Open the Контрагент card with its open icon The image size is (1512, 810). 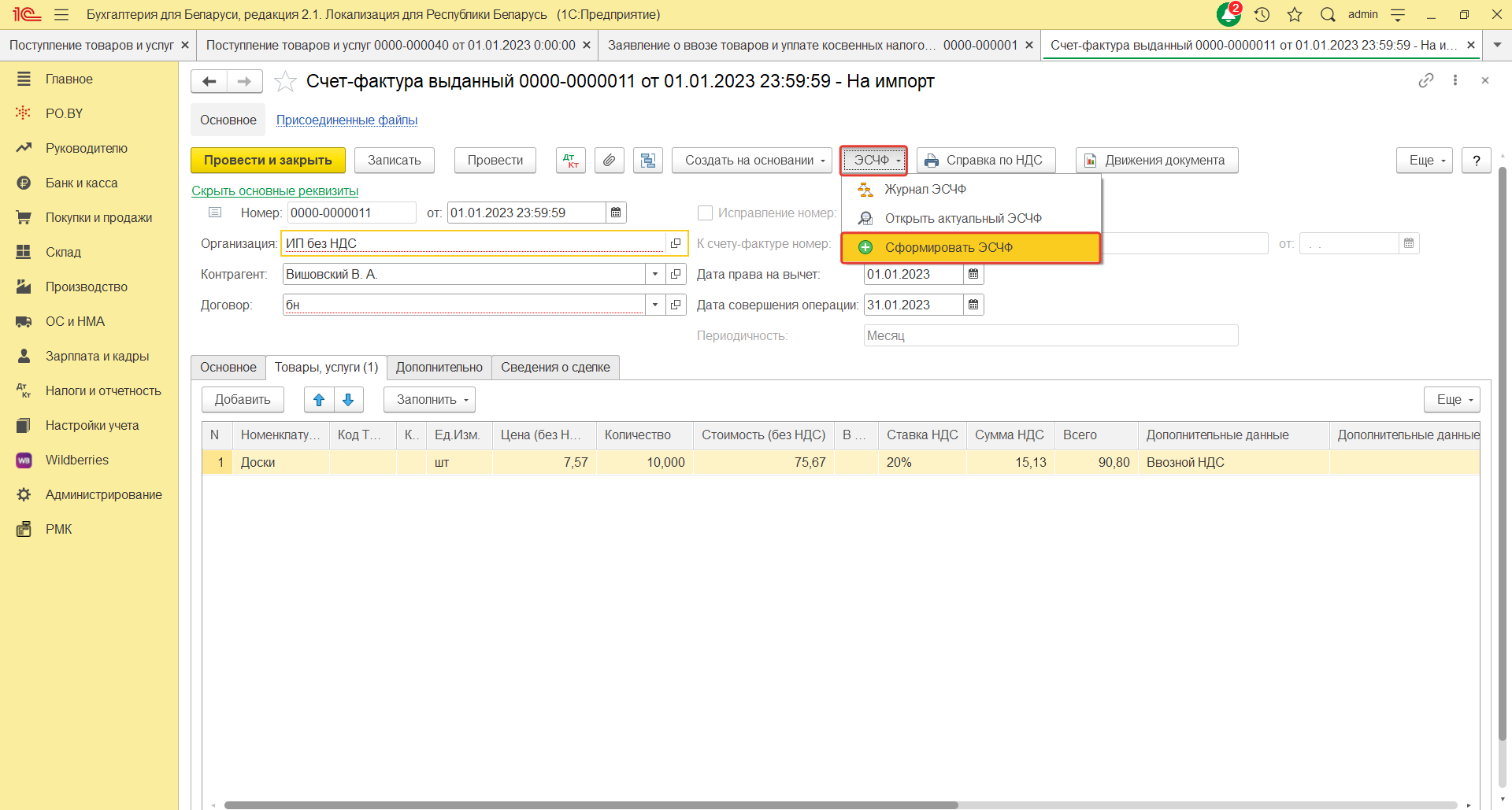pyautogui.click(x=676, y=274)
